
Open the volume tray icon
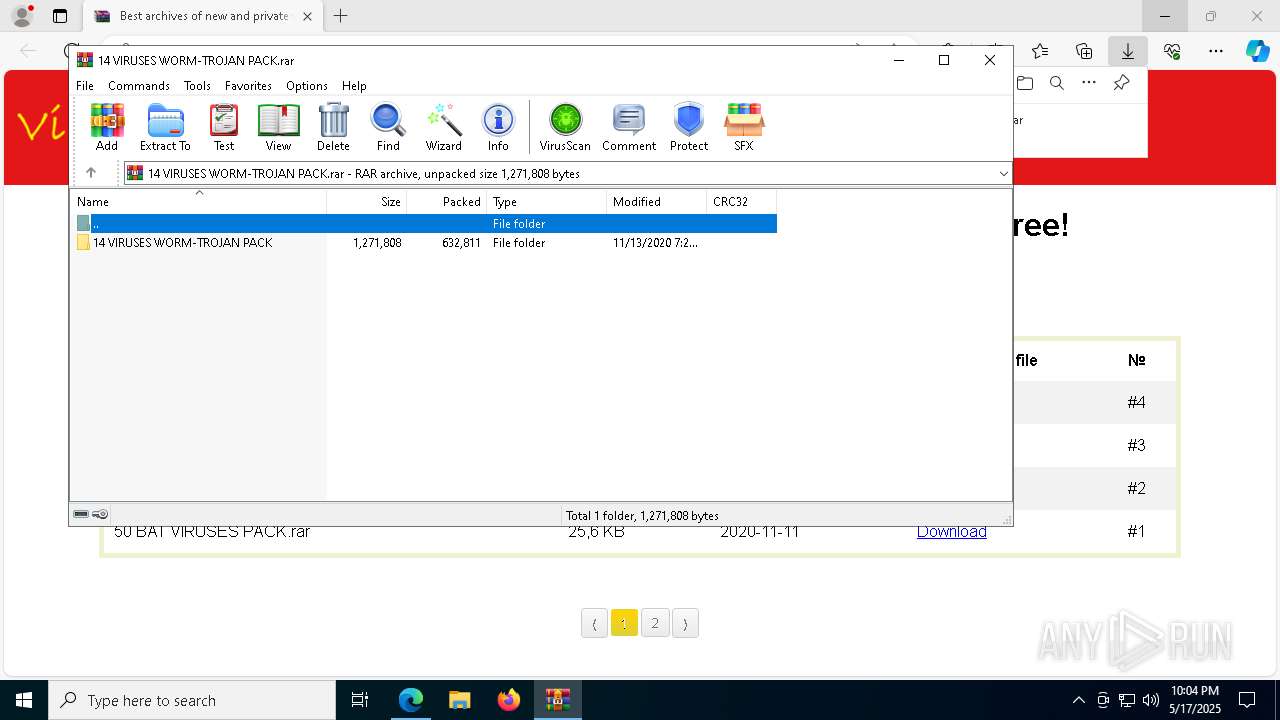[1151, 700]
